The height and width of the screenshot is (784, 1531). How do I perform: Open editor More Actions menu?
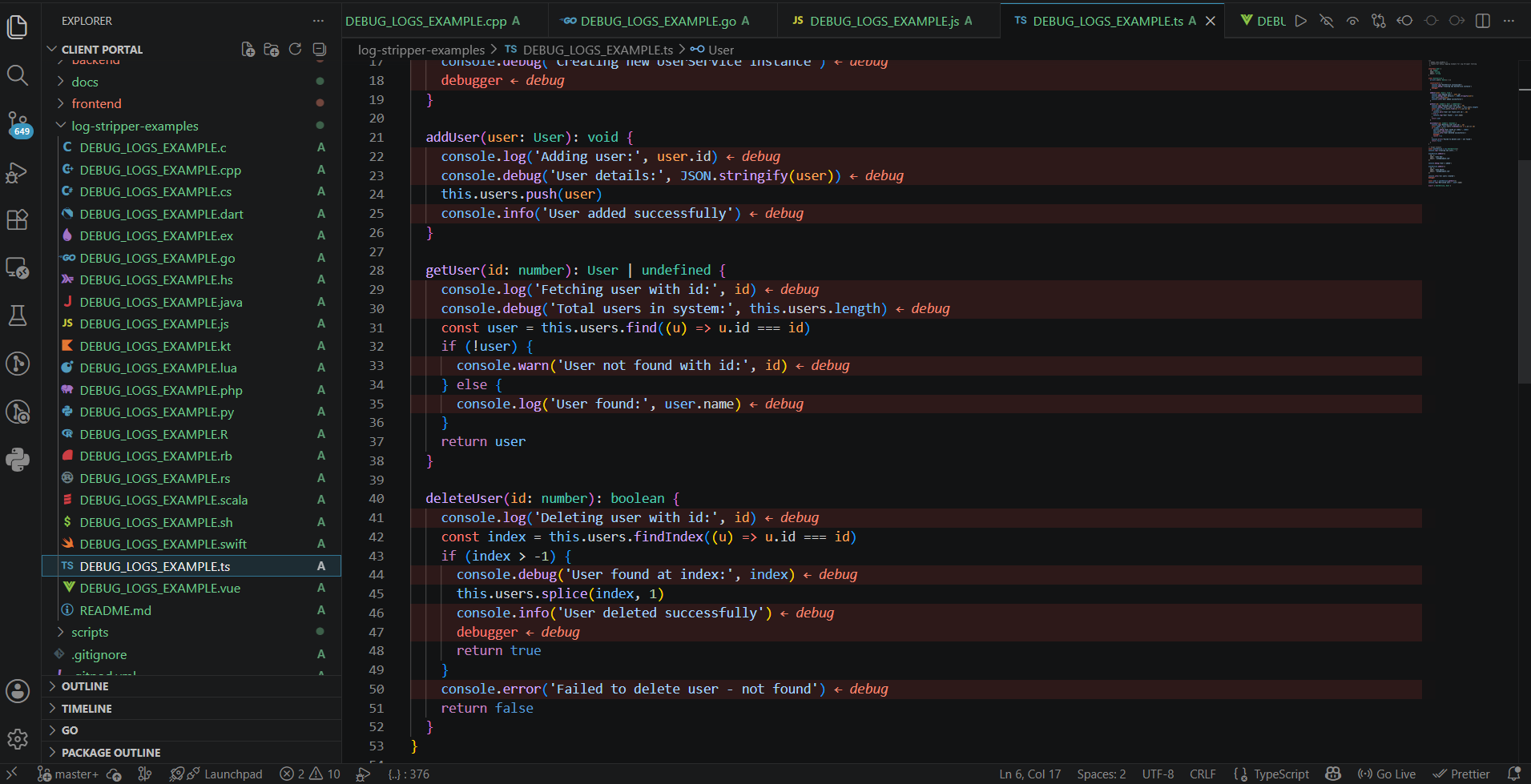click(x=1509, y=21)
